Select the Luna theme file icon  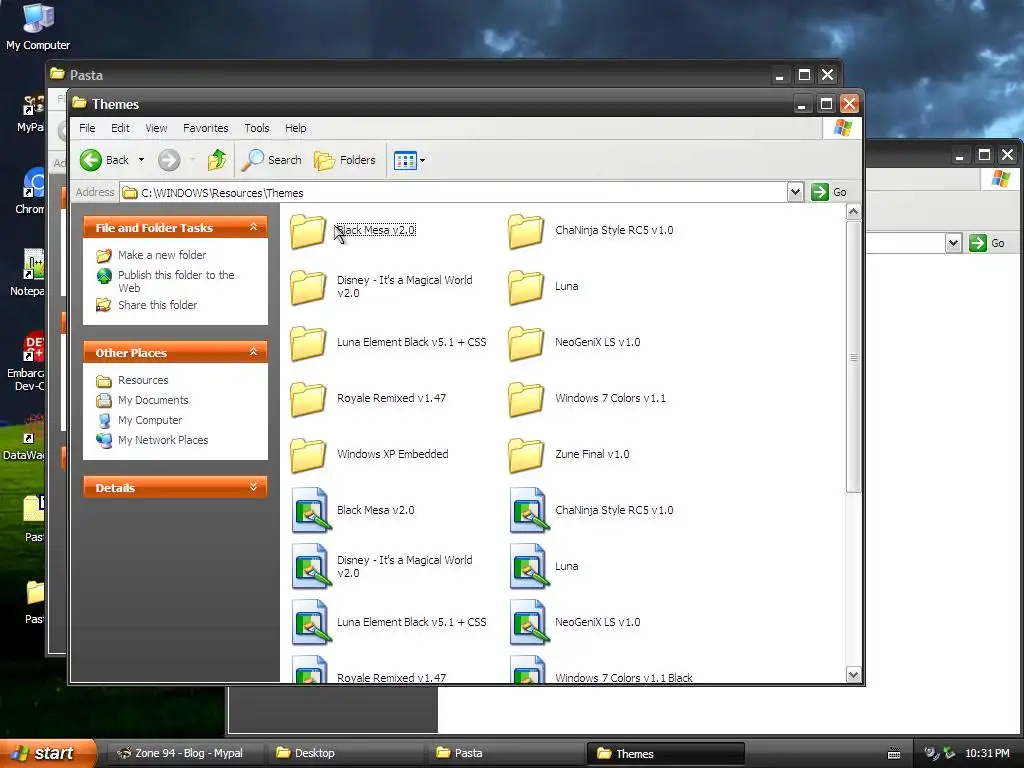pos(529,566)
